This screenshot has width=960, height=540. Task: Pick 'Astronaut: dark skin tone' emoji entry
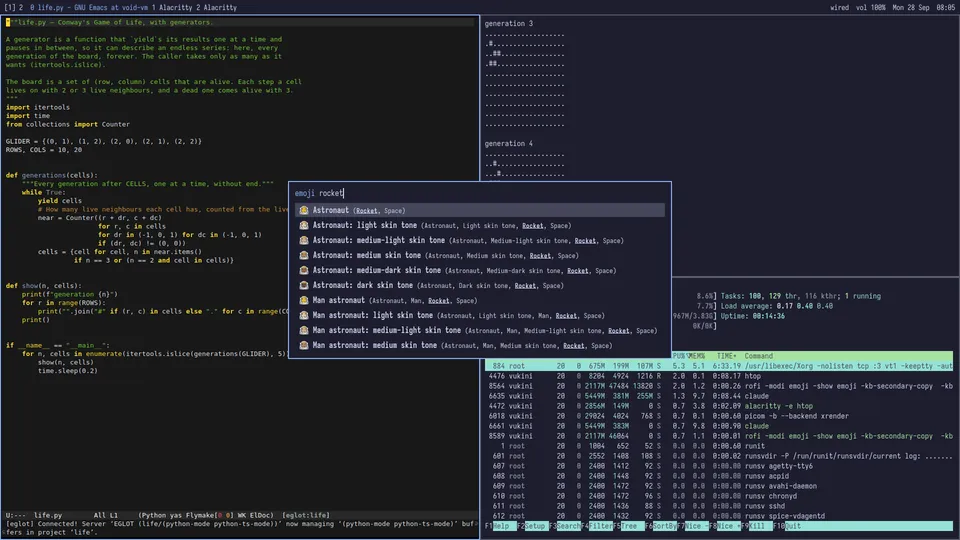tap(480, 285)
